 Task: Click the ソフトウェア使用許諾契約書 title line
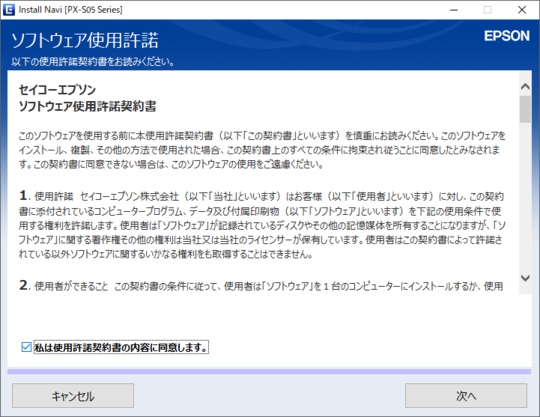coord(87,106)
